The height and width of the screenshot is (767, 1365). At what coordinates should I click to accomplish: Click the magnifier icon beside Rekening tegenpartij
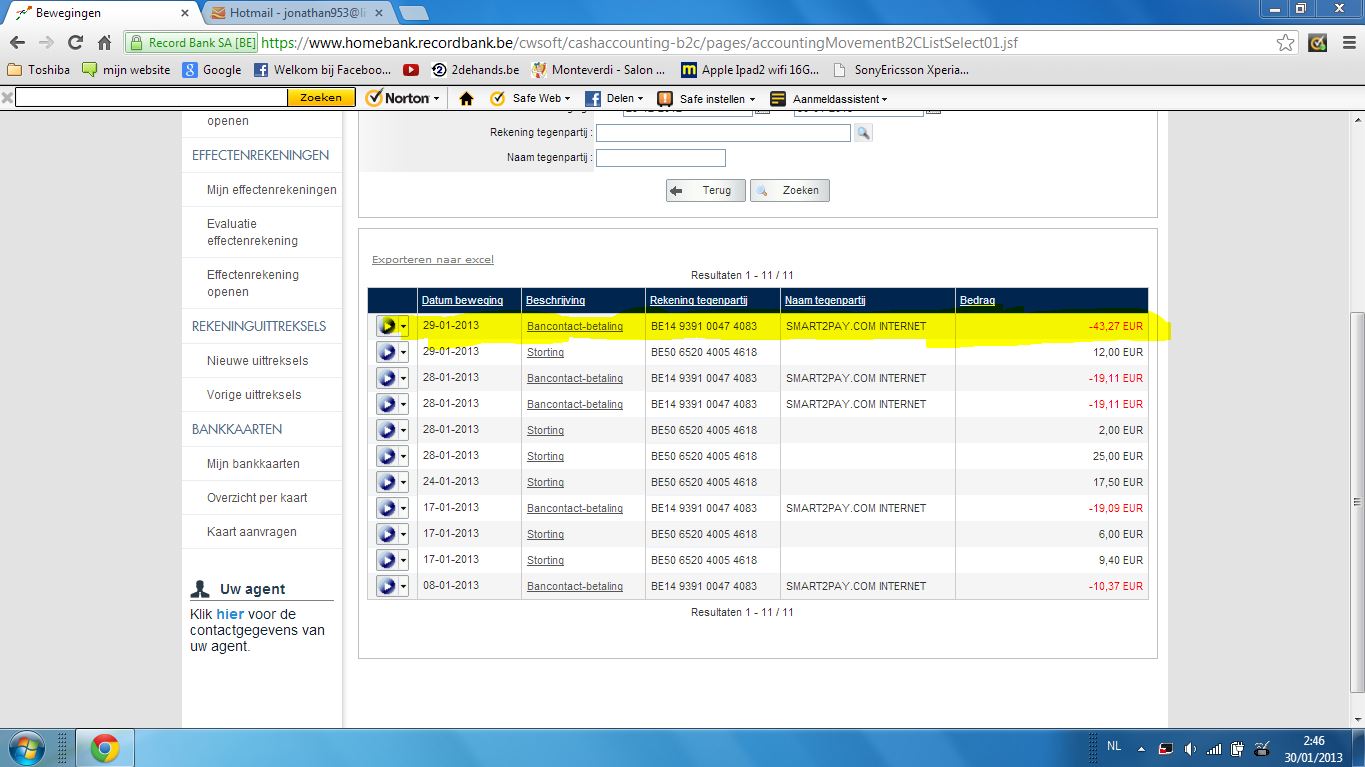(863, 133)
